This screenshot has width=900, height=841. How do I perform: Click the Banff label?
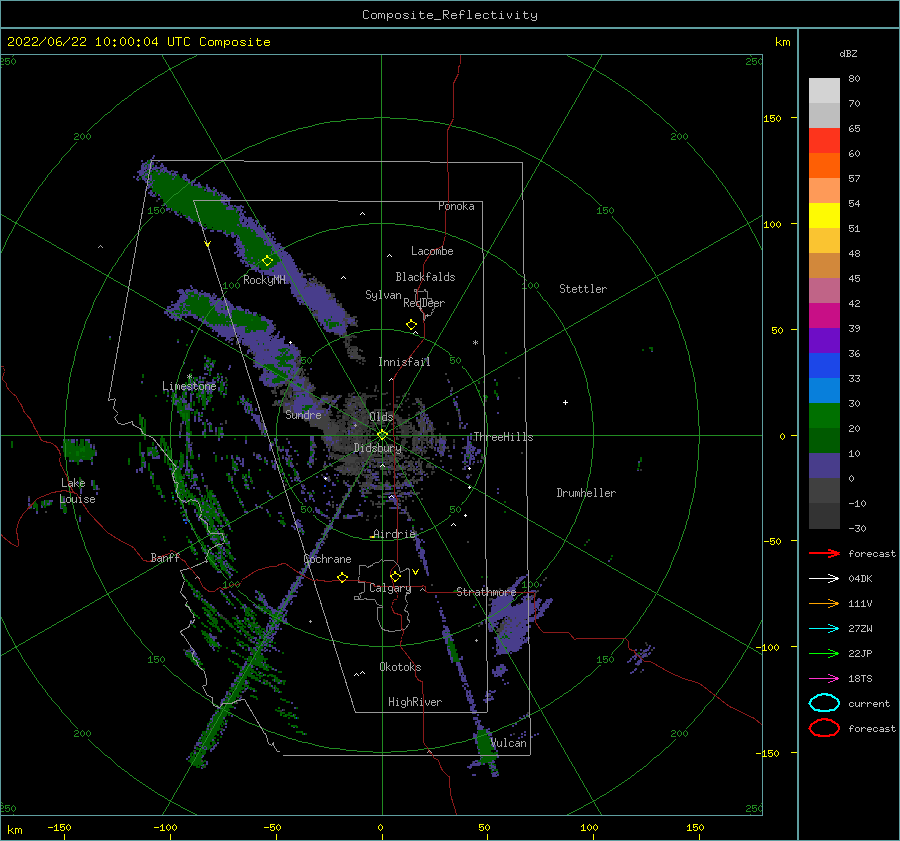[165, 557]
